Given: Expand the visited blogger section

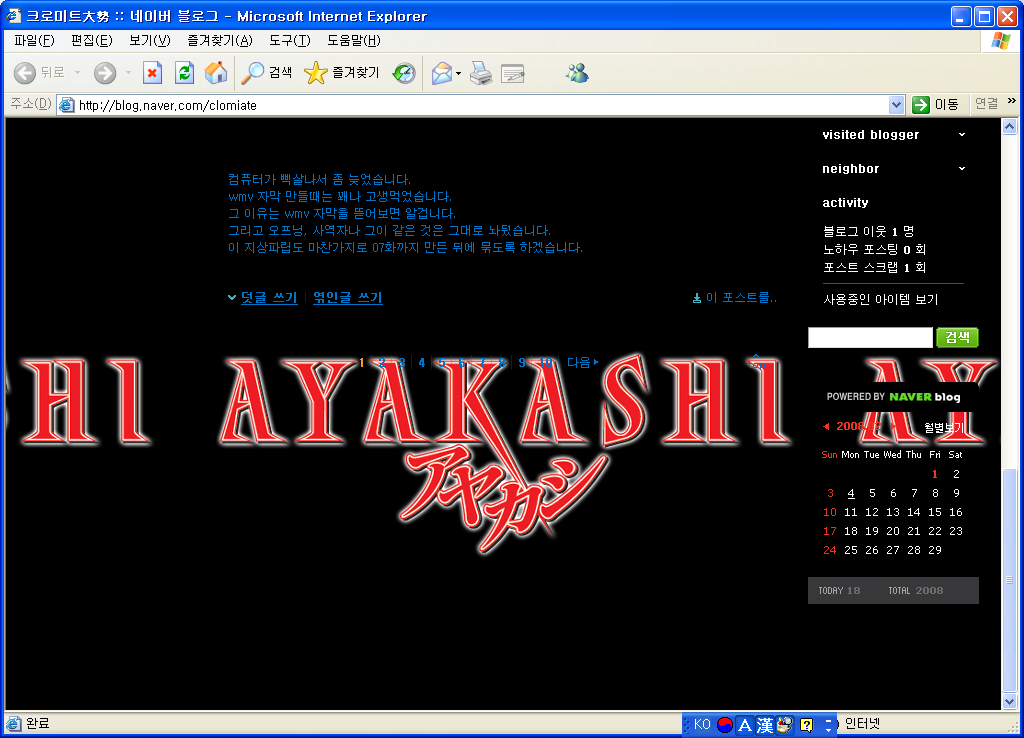Looking at the screenshot, I should coord(962,135).
